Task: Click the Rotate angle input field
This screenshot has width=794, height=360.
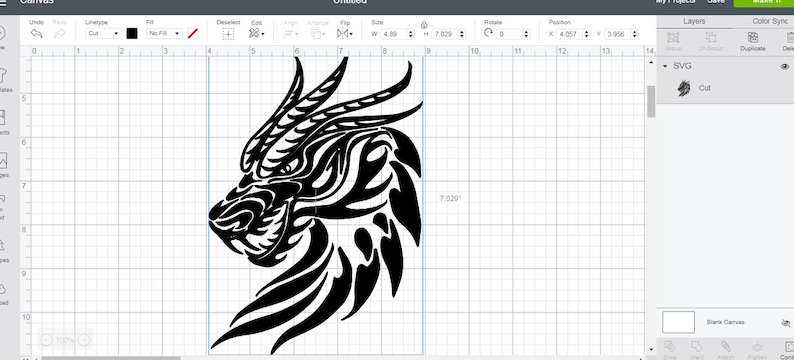Action: pyautogui.click(x=509, y=34)
